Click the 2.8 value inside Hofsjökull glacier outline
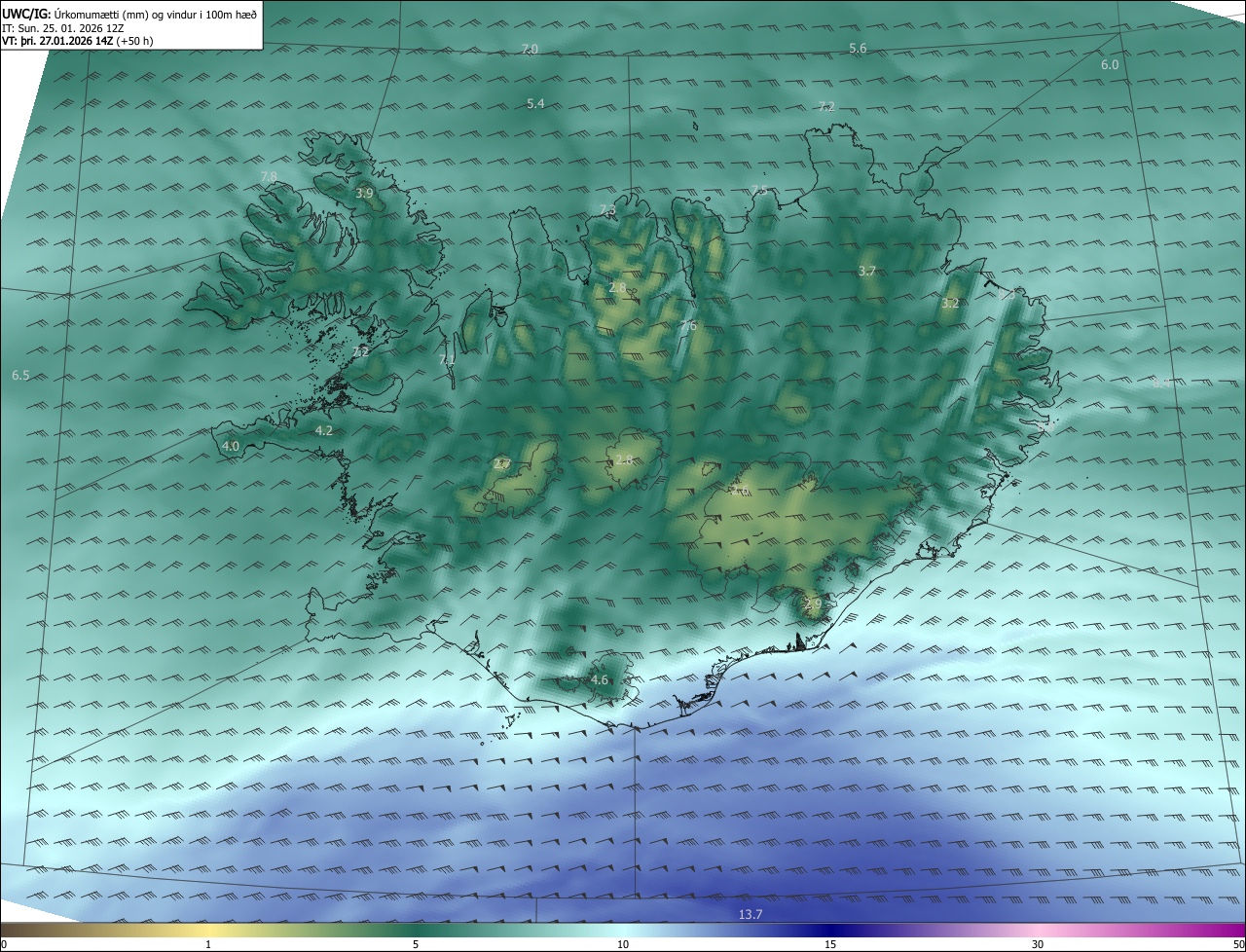 click(624, 459)
